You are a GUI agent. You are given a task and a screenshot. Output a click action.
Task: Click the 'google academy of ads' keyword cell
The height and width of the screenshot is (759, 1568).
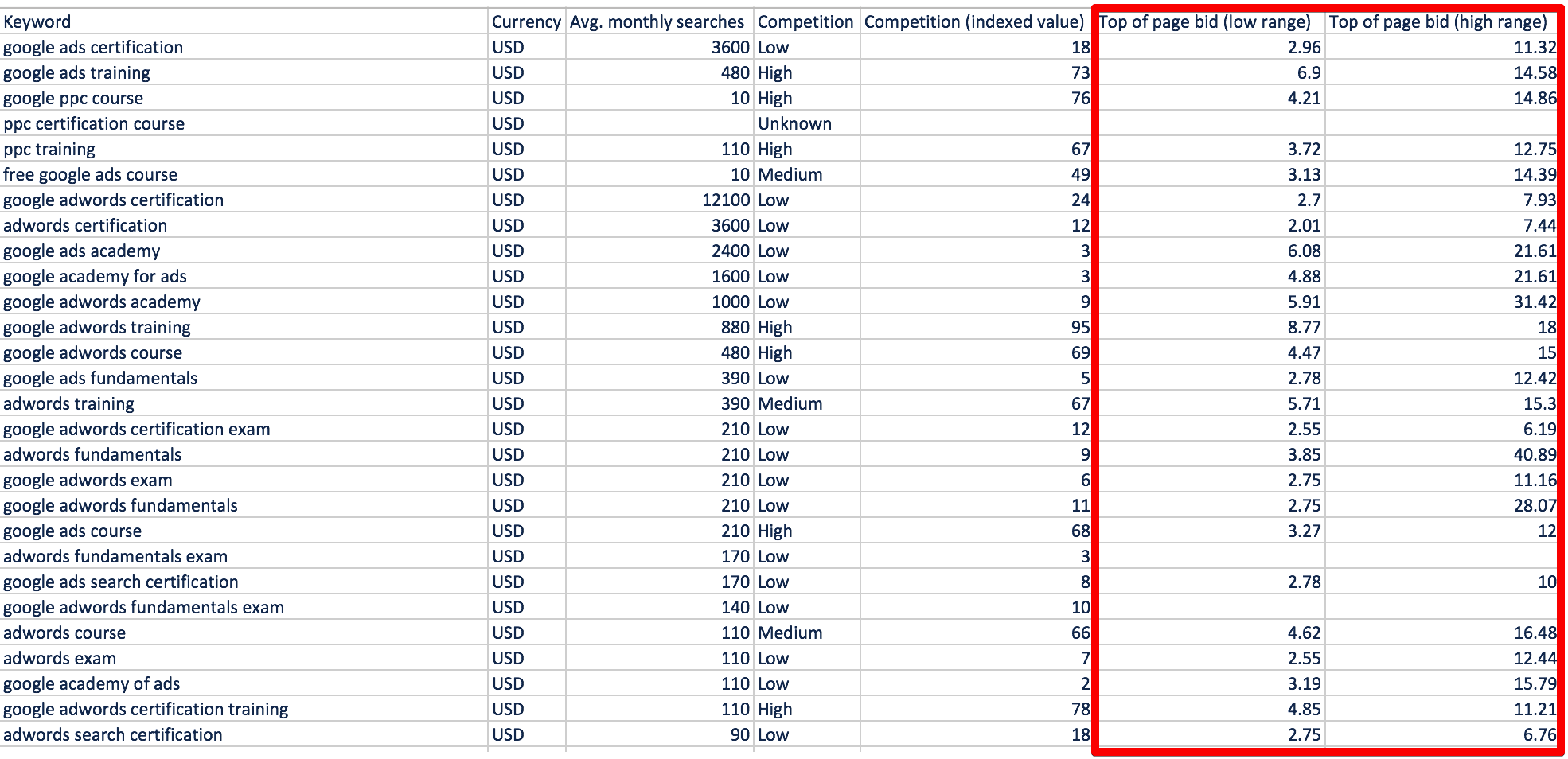pyautogui.click(x=244, y=683)
